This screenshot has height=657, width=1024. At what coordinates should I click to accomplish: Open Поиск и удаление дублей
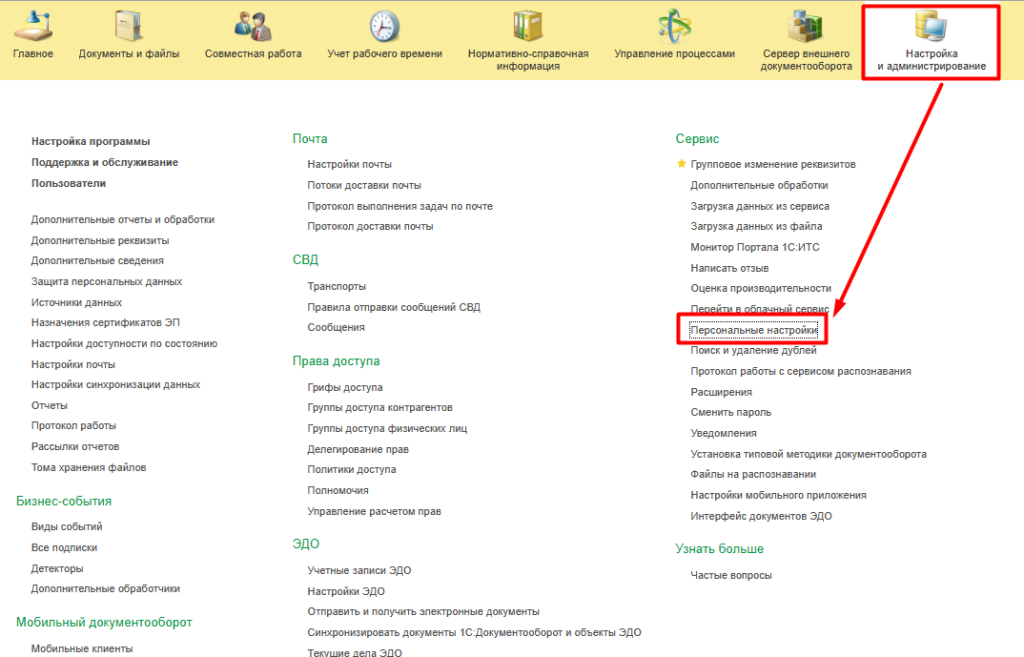tap(754, 350)
